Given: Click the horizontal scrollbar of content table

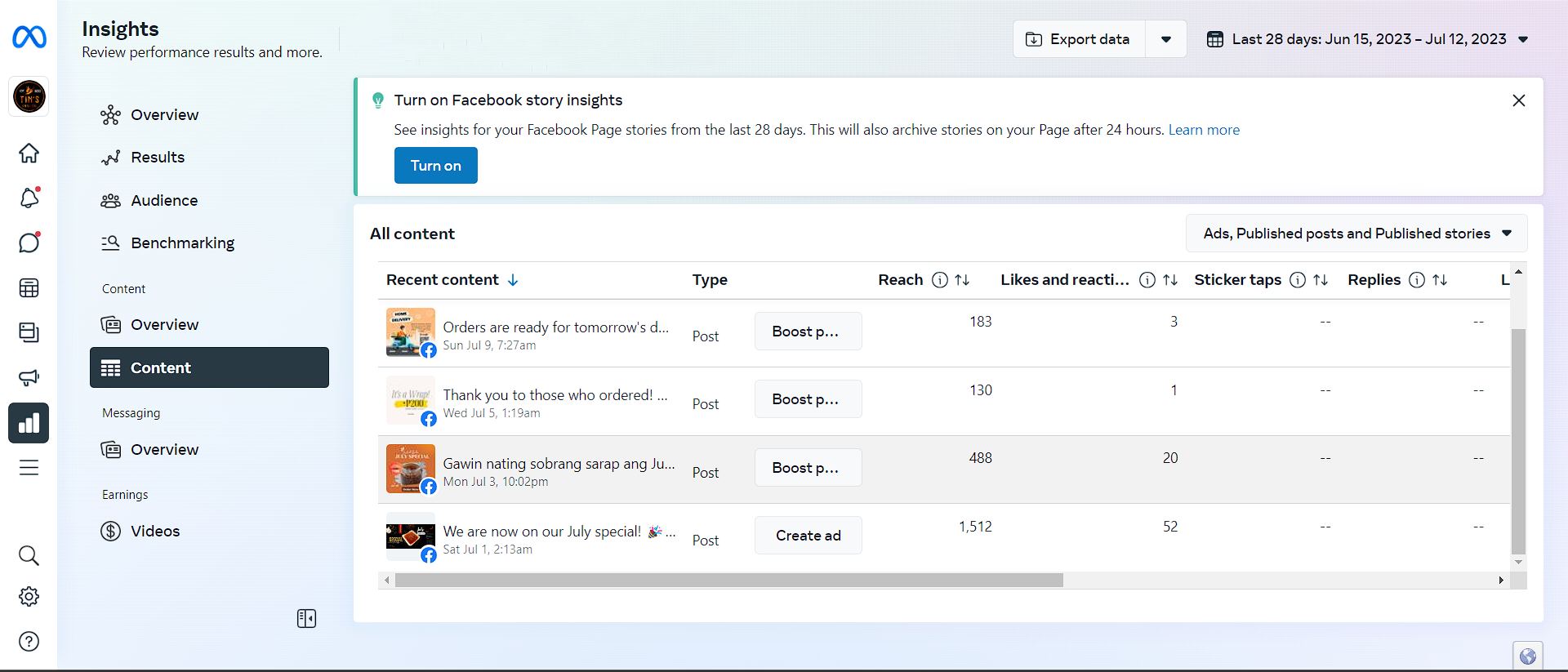Looking at the screenshot, I should click(x=728, y=581).
